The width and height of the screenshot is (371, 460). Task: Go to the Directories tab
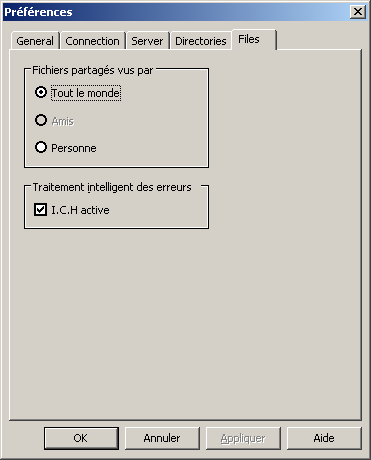pyautogui.click(x=201, y=41)
